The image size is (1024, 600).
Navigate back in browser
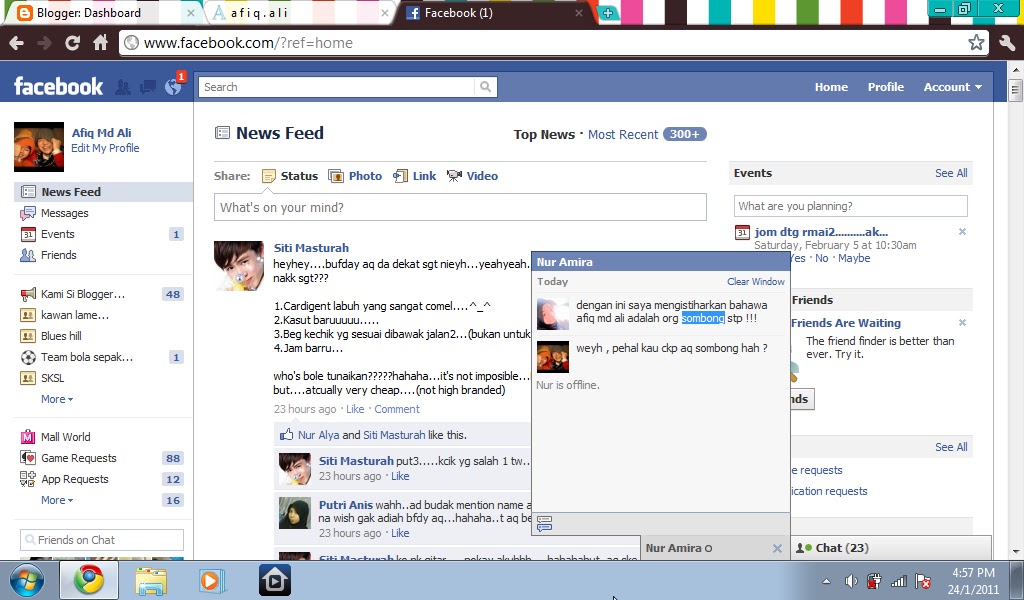pos(16,43)
